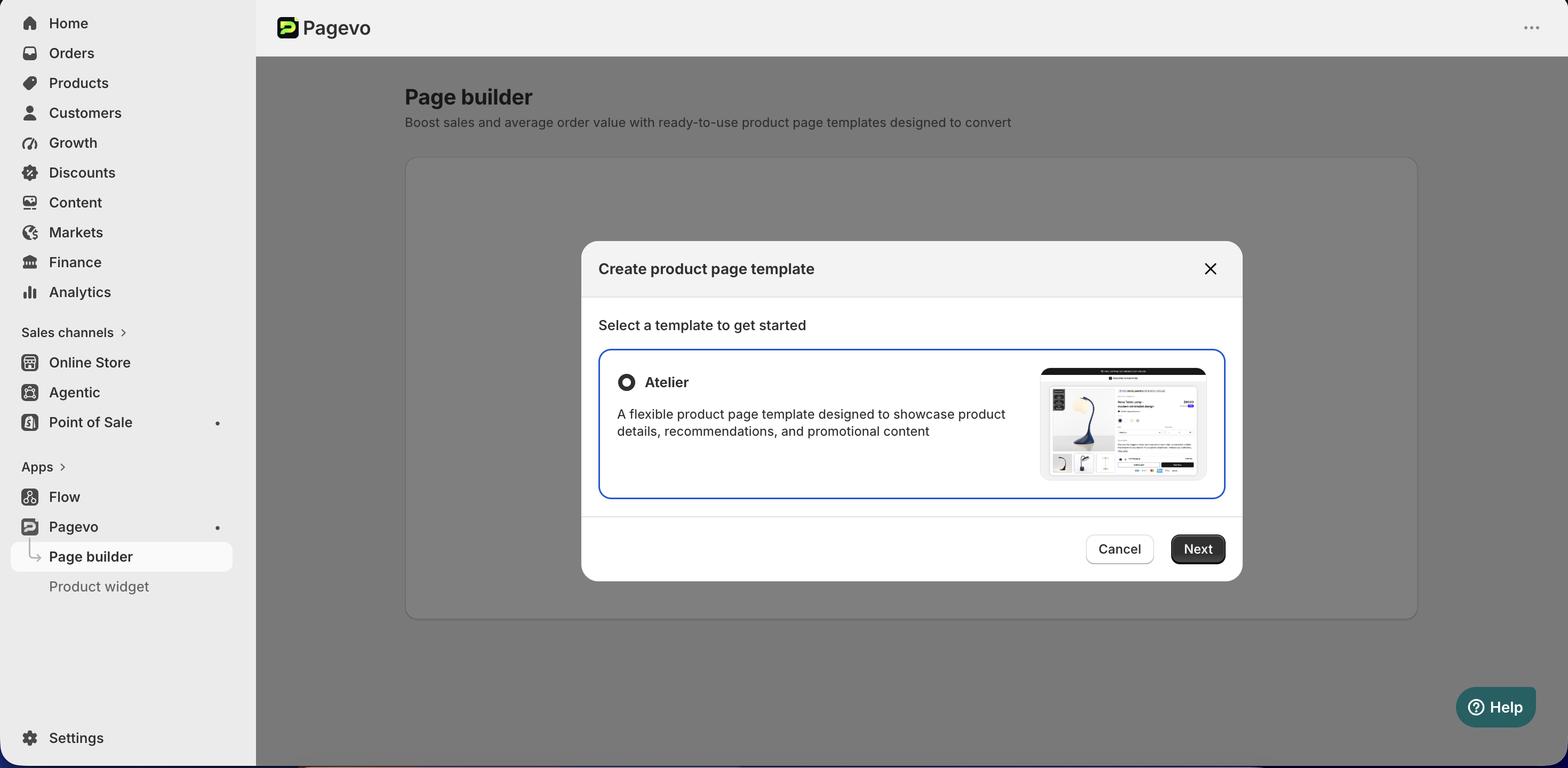Click the Products tag icon
This screenshot has height=768, width=1568.
[30, 83]
